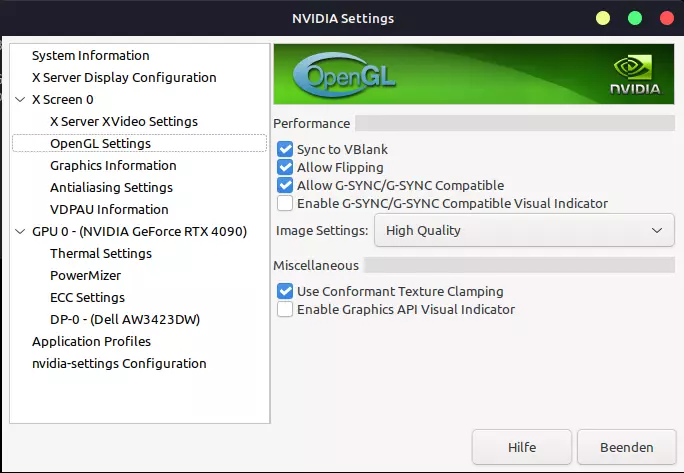Click the Hilfe button
The width and height of the screenshot is (684, 473).
[522, 447]
